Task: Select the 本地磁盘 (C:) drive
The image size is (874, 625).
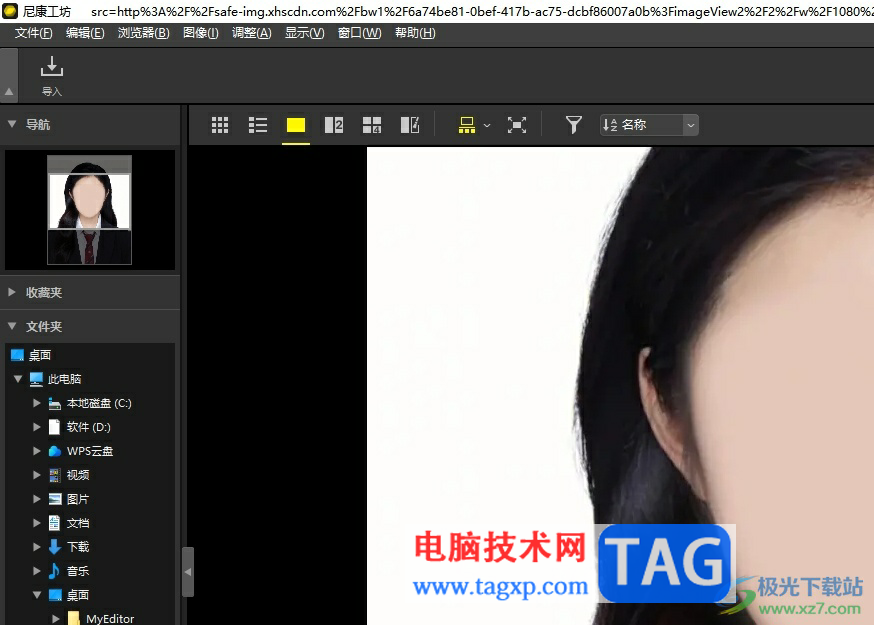Action: tap(99, 403)
